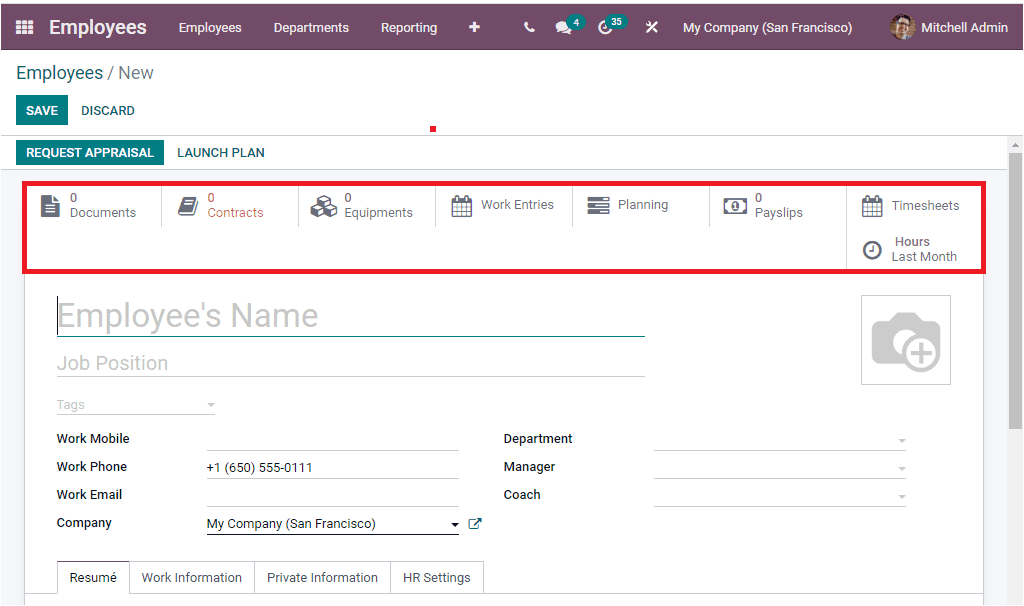Viewport: 1024px width, 606px height.
Task: Click the camera icon to add employee photo
Action: (905, 340)
